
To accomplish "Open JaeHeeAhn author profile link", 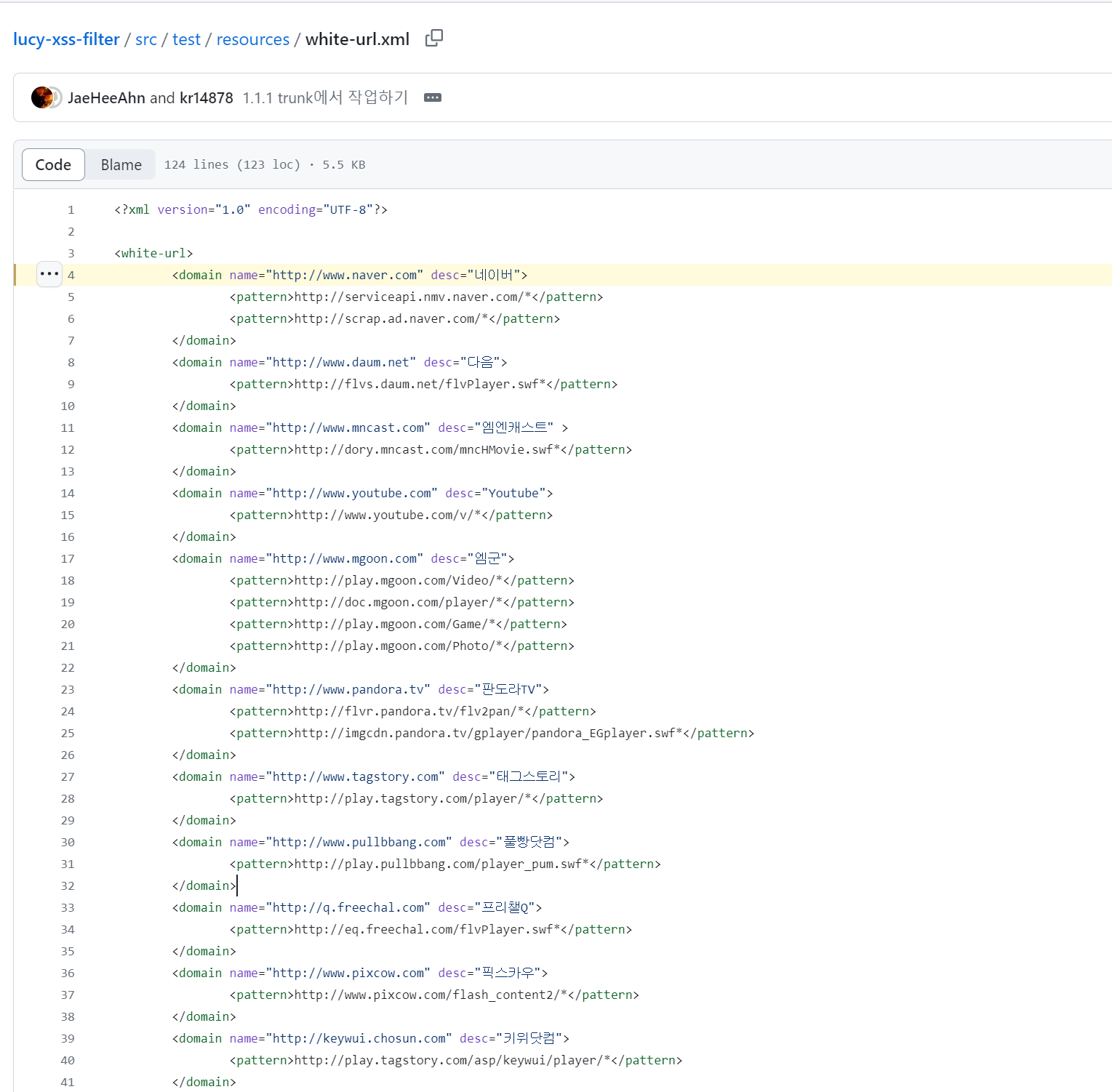I will point(106,97).
